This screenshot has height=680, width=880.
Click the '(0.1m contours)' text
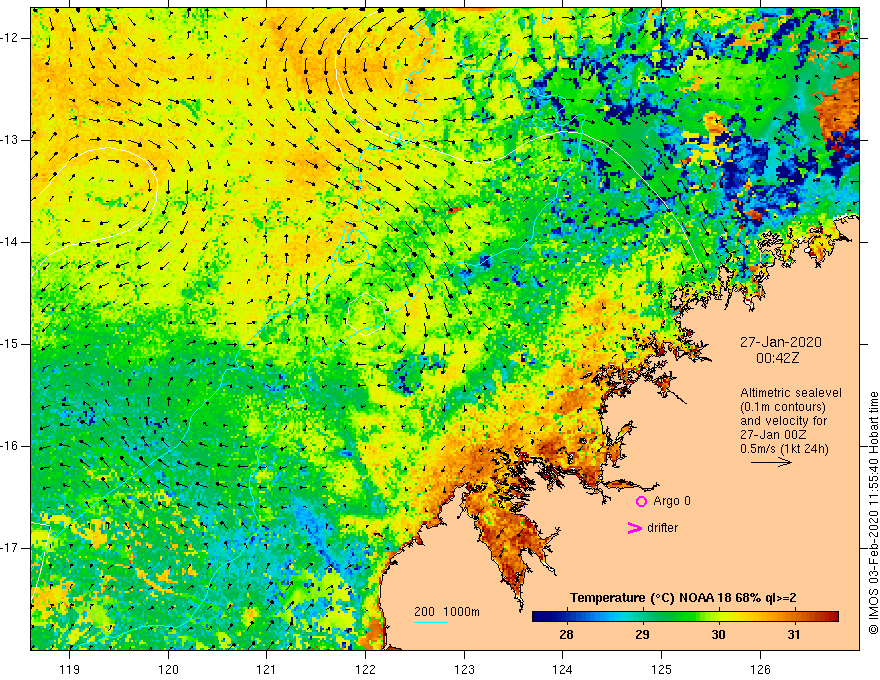pyautogui.click(x=783, y=407)
